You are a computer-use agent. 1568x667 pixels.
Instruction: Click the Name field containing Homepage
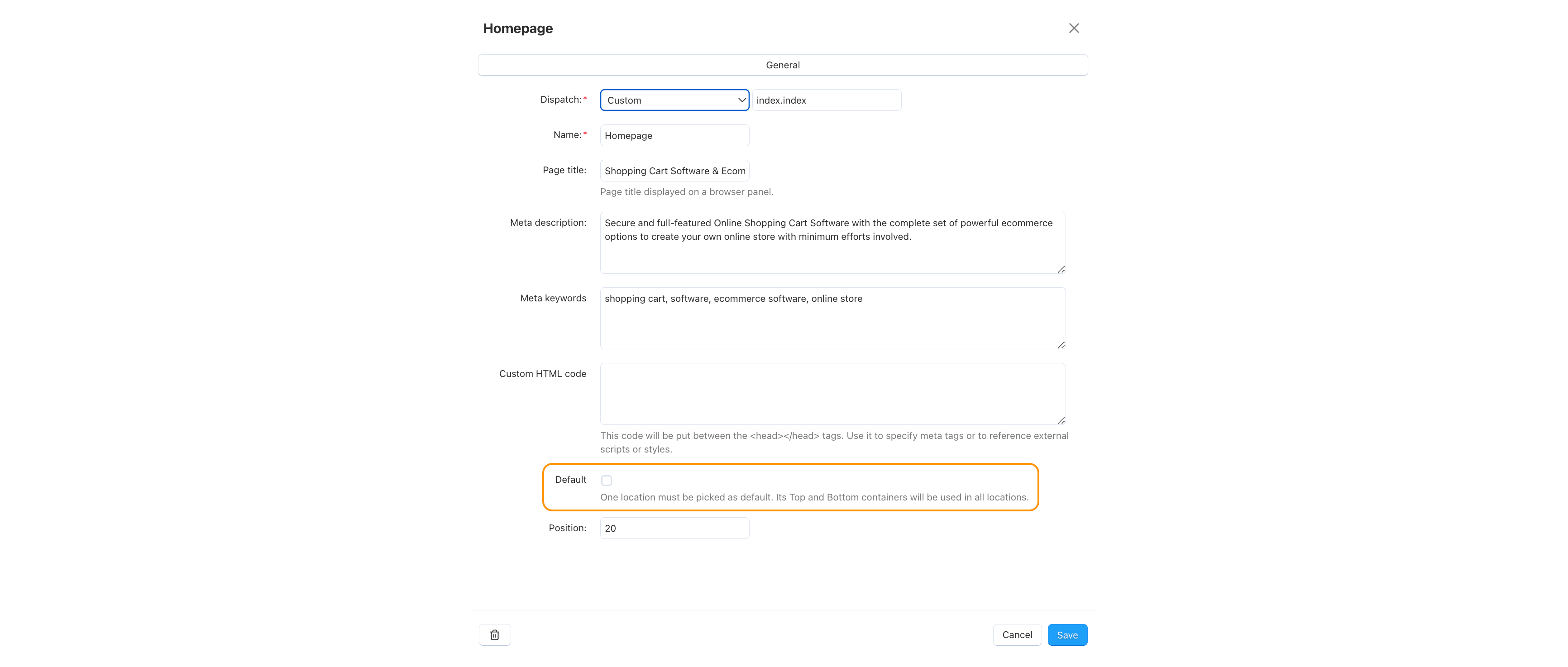(x=674, y=135)
